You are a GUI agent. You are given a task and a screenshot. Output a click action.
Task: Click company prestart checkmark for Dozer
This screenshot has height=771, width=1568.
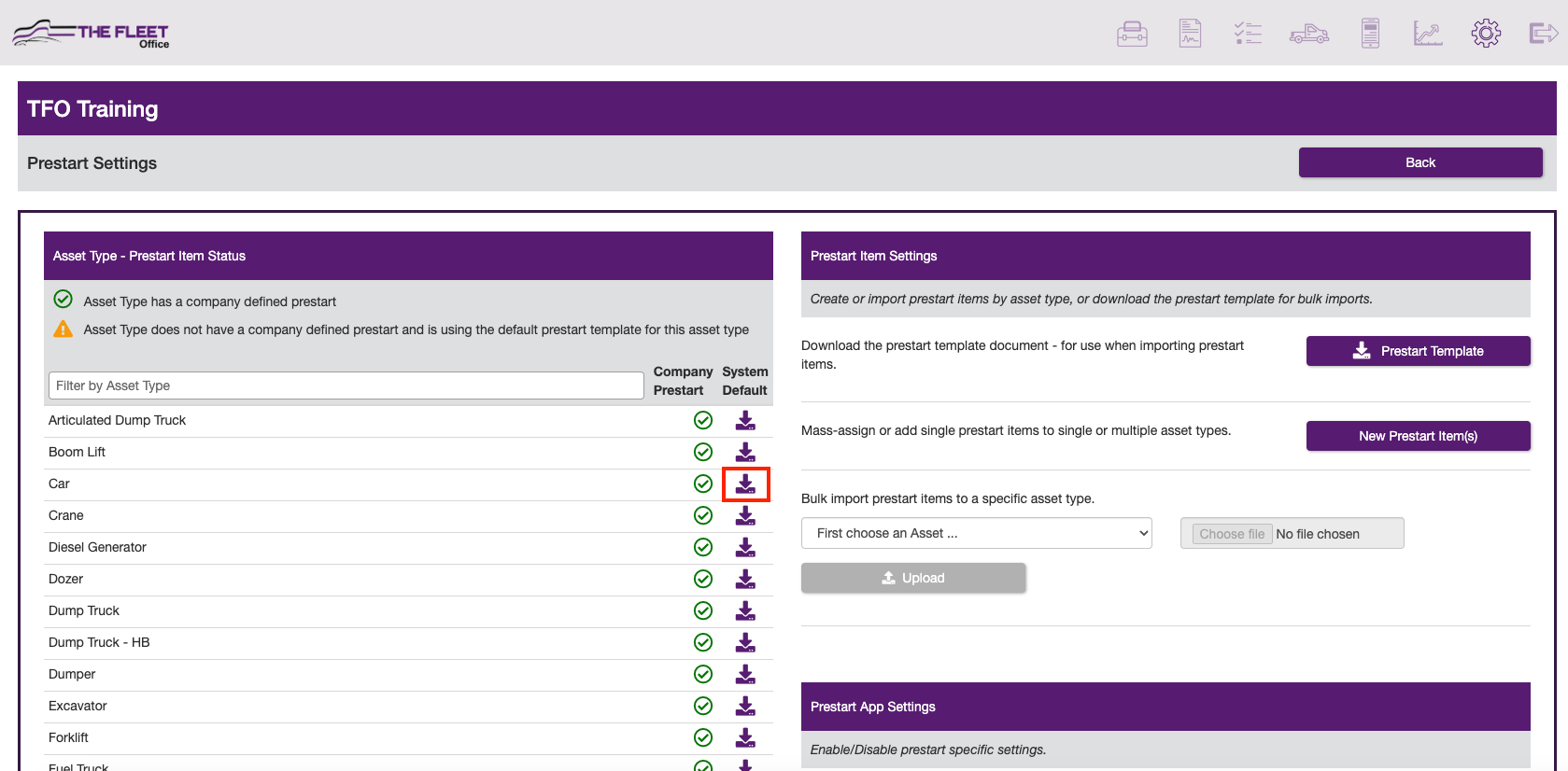[703, 579]
